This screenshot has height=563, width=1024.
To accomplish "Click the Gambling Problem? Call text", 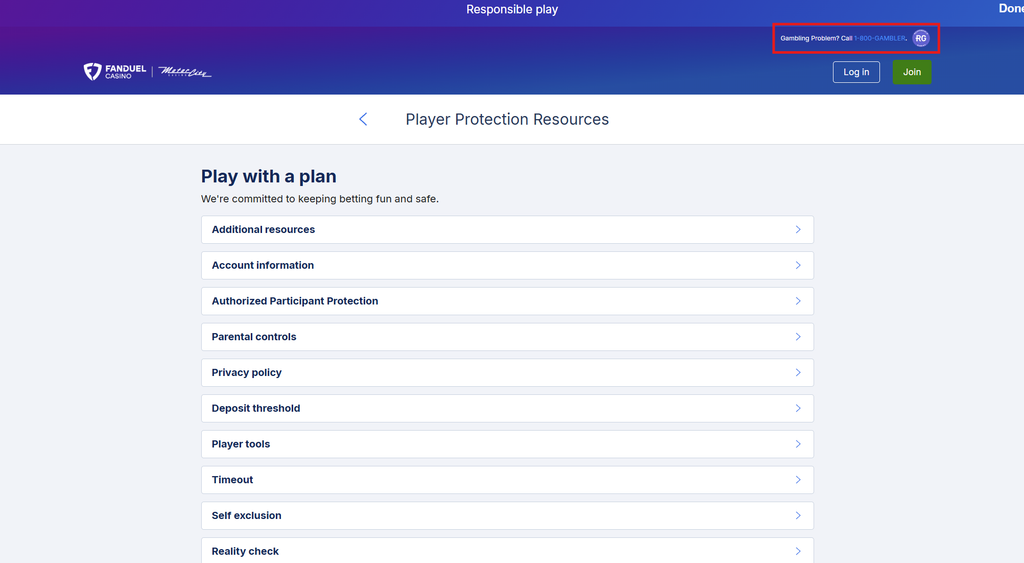I will coord(816,38).
